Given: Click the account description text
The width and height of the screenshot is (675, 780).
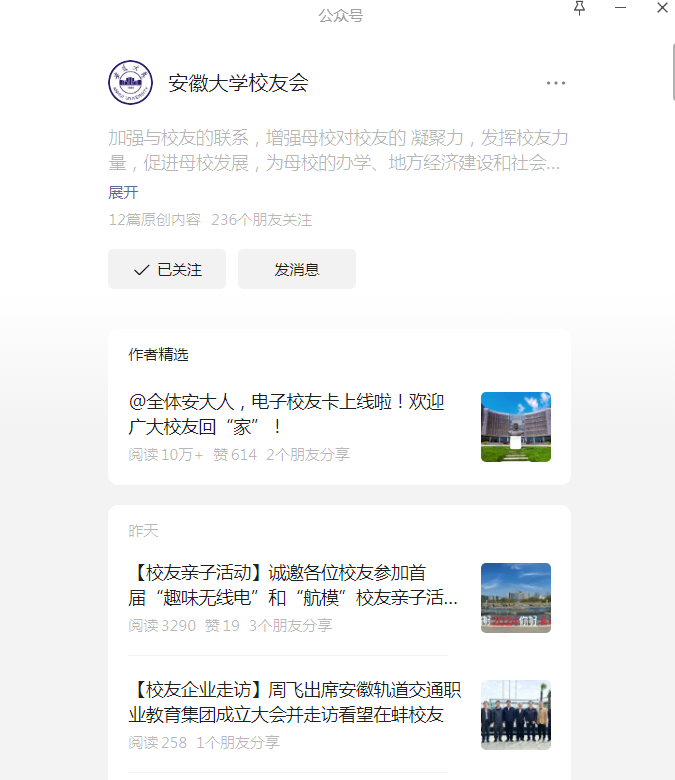Looking at the screenshot, I should pos(338,150).
